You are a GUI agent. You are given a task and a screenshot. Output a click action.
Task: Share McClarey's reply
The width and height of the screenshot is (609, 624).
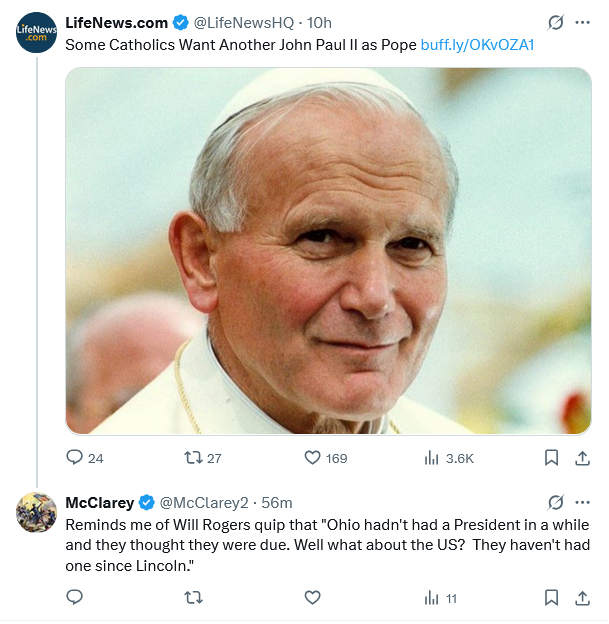582,597
